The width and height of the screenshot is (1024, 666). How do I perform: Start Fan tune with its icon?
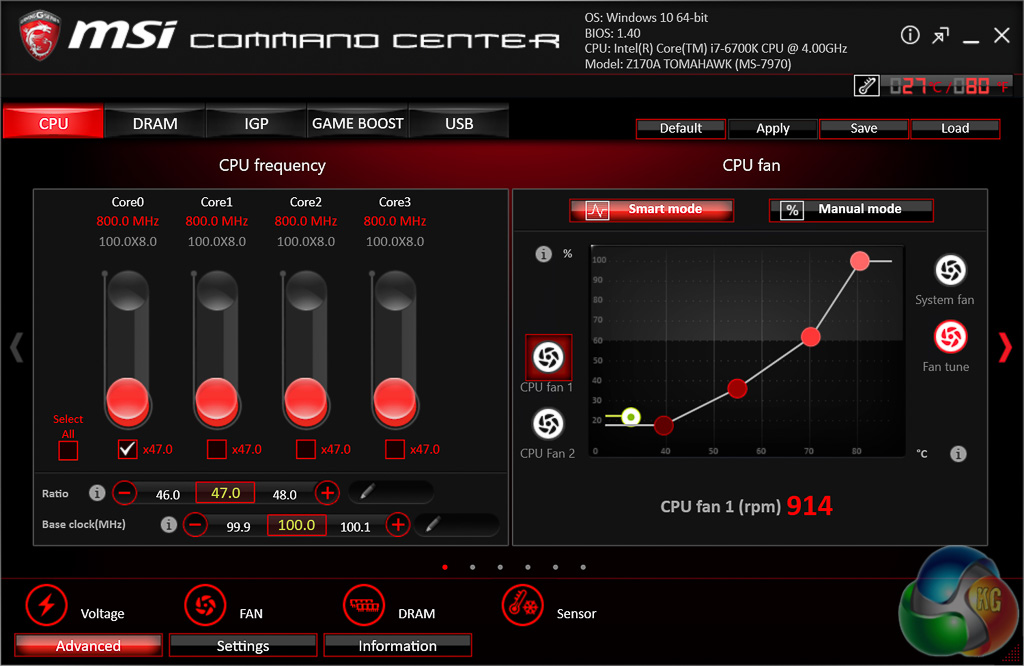coord(950,337)
